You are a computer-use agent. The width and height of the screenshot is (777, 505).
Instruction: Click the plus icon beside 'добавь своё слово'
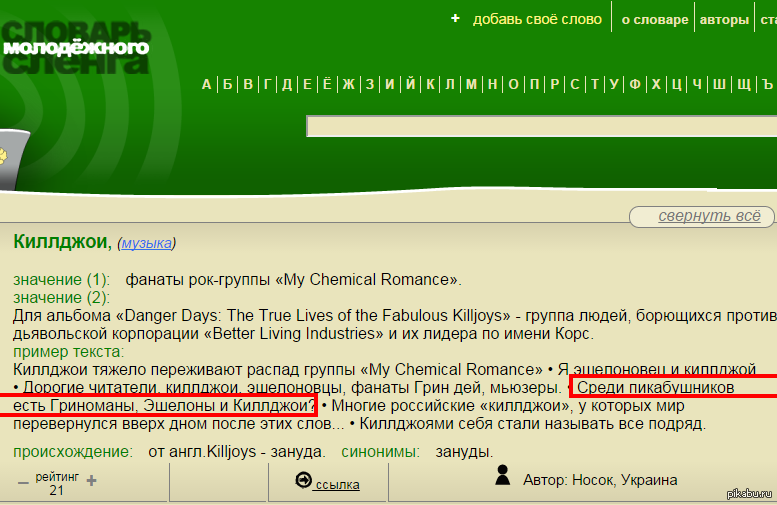coord(455,19)
